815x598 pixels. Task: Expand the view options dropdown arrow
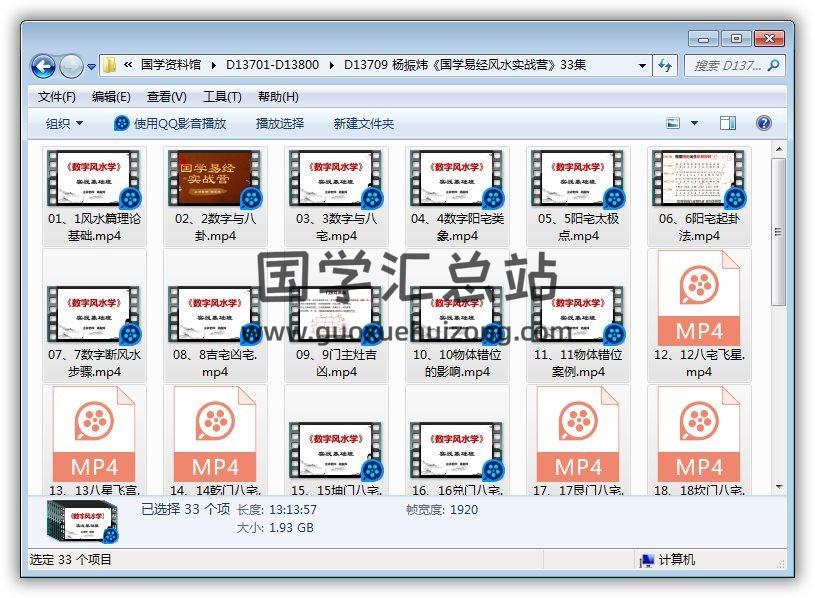click(x=694, y=123)
